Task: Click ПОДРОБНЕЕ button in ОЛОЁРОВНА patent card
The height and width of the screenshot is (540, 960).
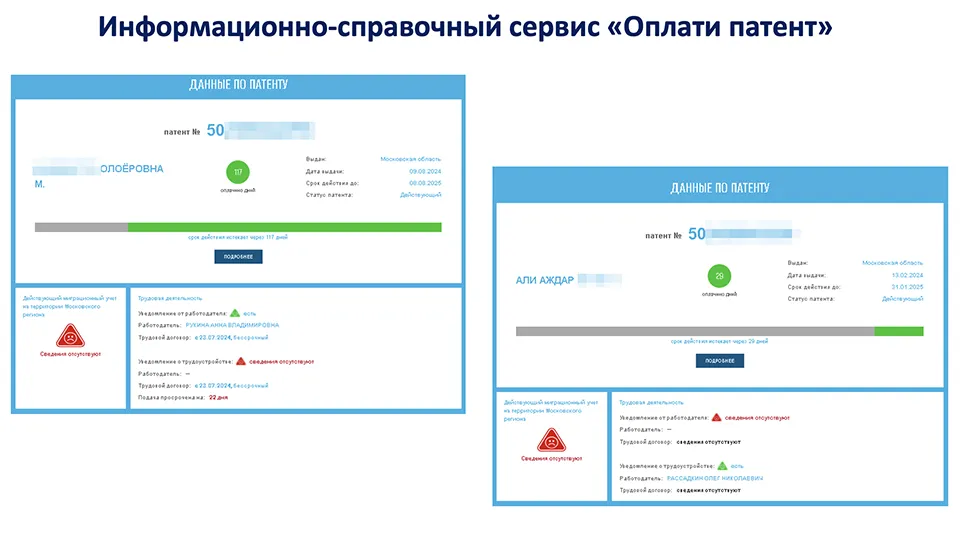Action: (x=238, y=257)
